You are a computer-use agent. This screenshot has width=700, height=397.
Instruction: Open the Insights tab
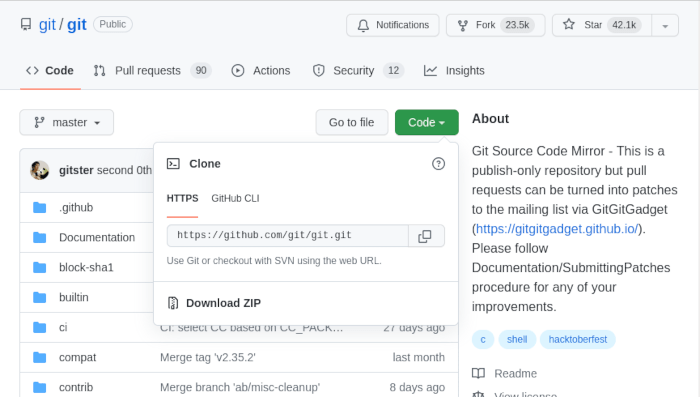pyautogui.click(x=454, y=71)
